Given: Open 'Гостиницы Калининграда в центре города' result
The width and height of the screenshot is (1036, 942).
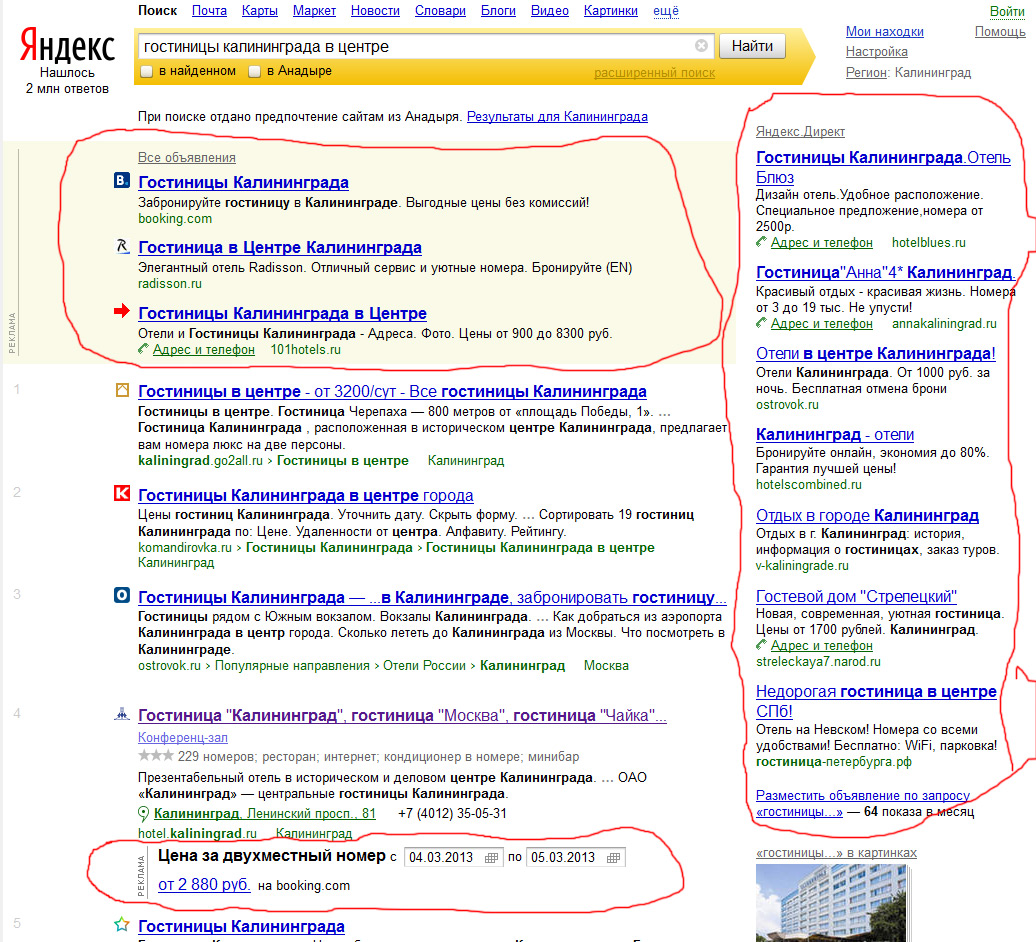Looking at the screenshot, I should pos(305,495).
